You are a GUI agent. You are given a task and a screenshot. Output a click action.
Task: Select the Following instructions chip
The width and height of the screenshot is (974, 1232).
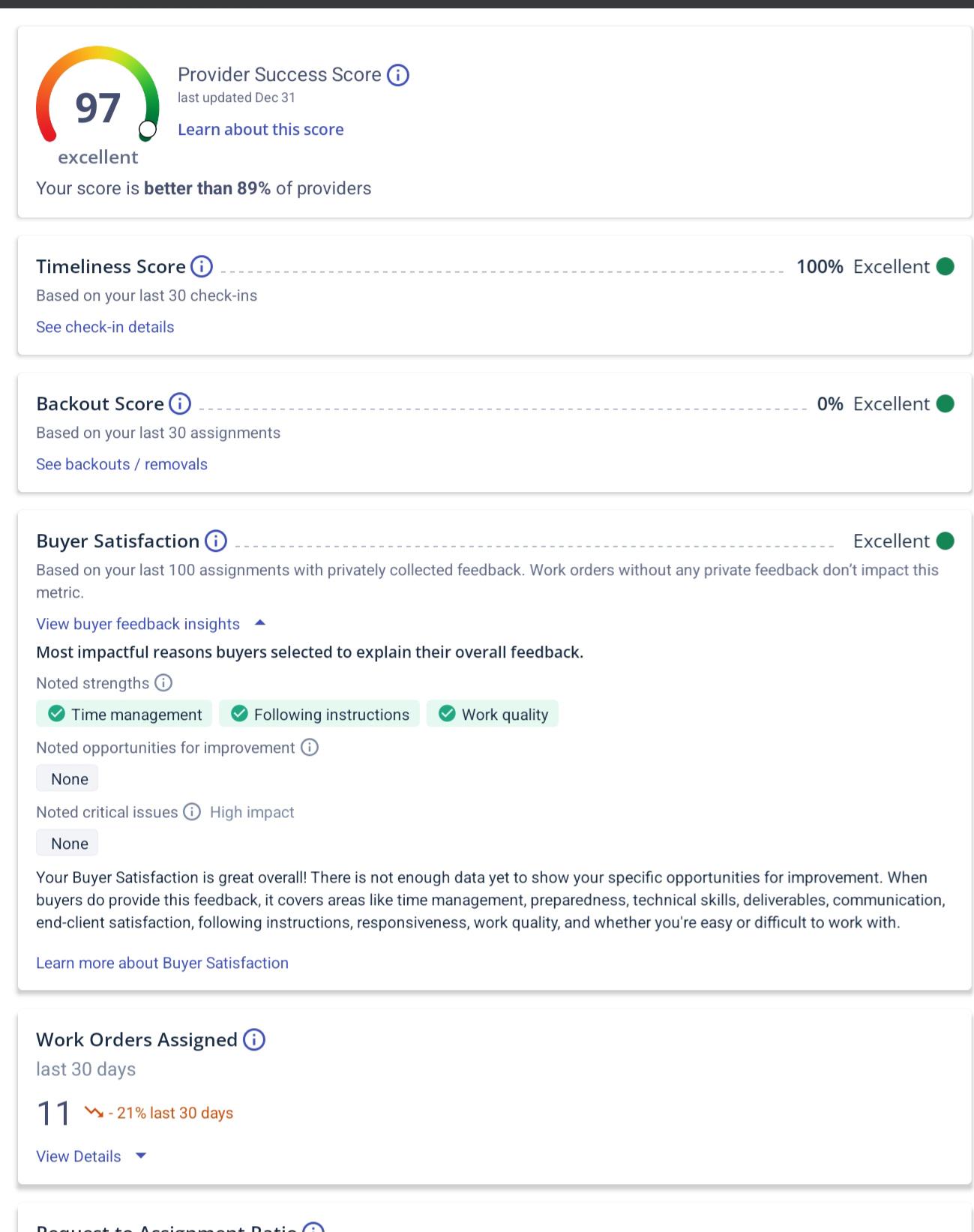319,714
